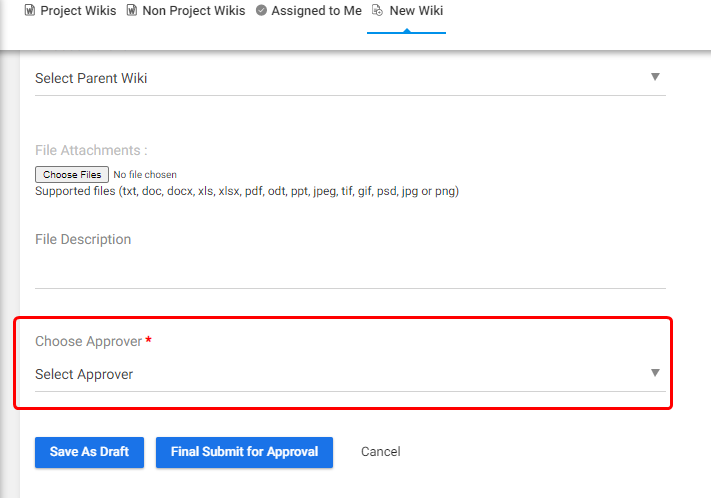The image size is (711, 498).
Task: Click the Assigned to Me checkmark icon
Action: [x=261, y=10]
